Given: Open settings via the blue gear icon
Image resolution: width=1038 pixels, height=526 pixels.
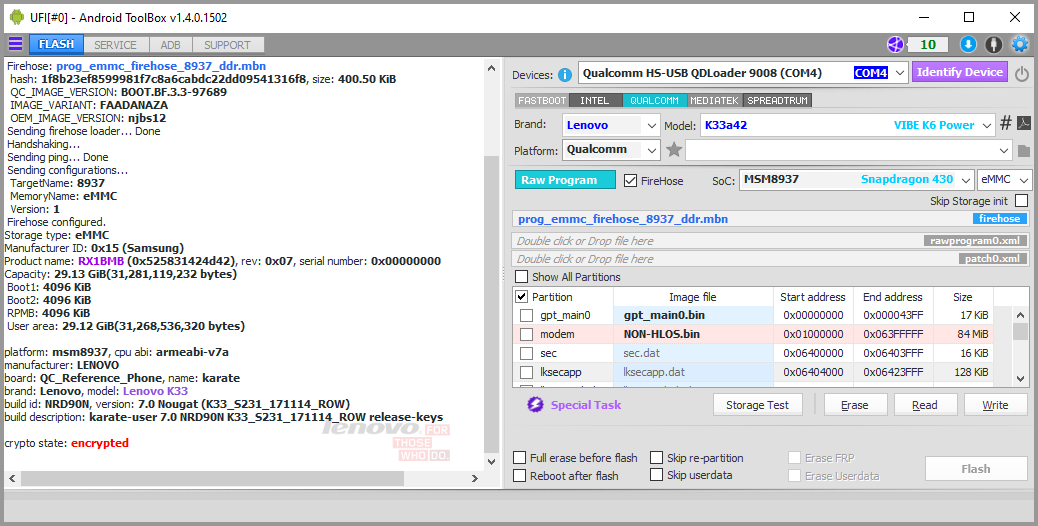Looking at the screenshot, I should (x=1020, y=44).
